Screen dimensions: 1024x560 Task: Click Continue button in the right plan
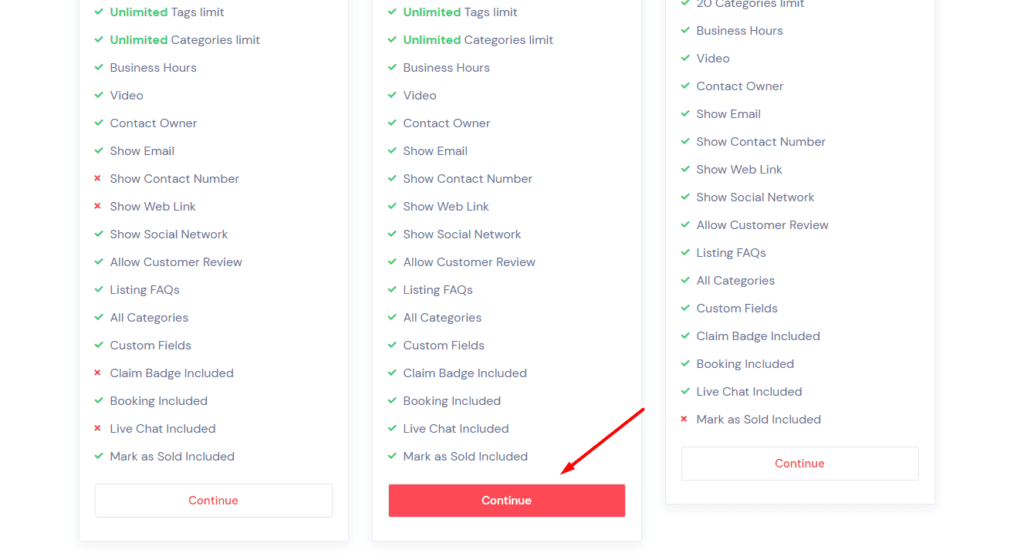(x=799, y=463)
